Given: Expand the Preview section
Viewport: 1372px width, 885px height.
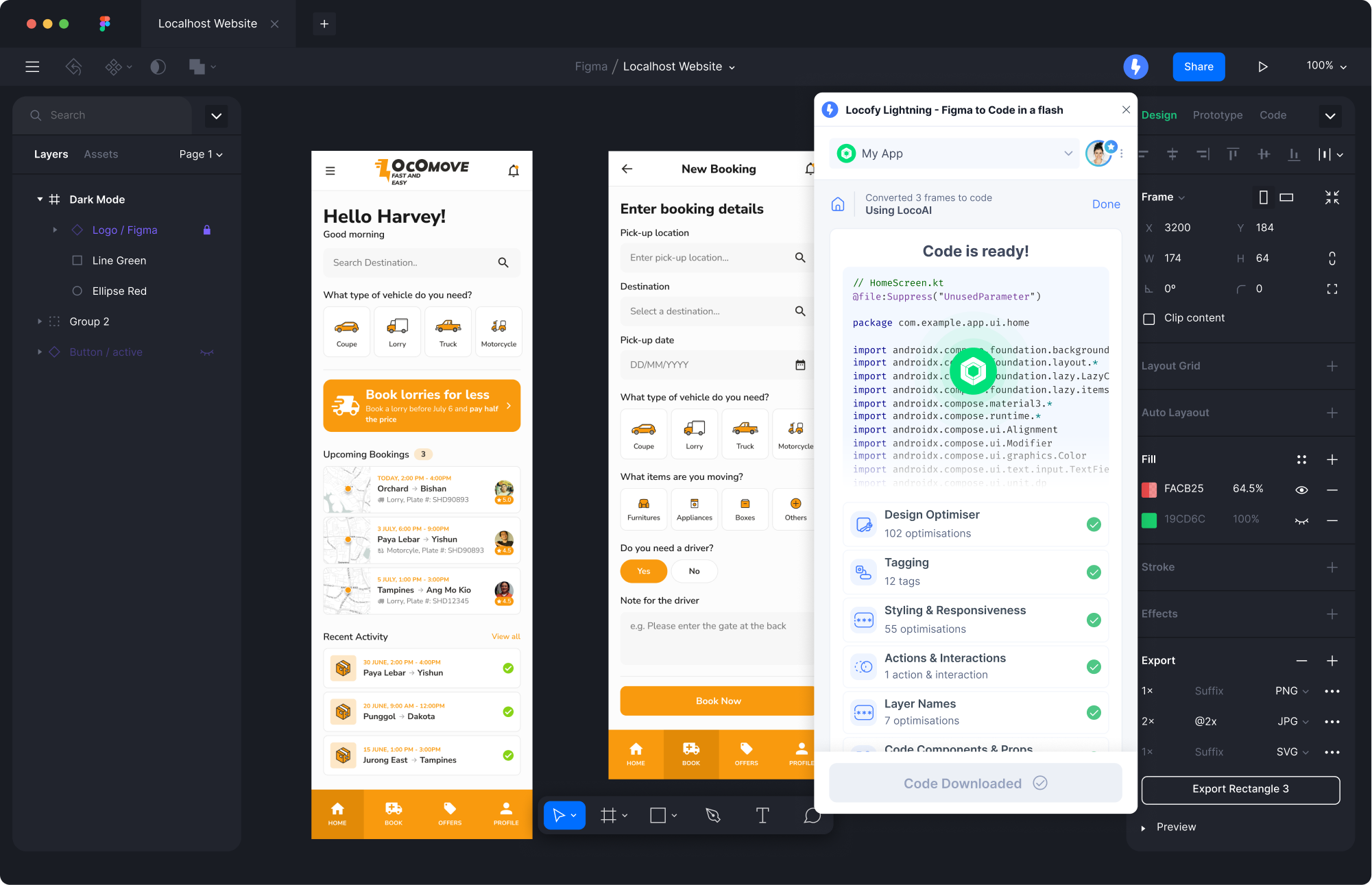Looking at the screenshot, I should (x=1143, y=827).
